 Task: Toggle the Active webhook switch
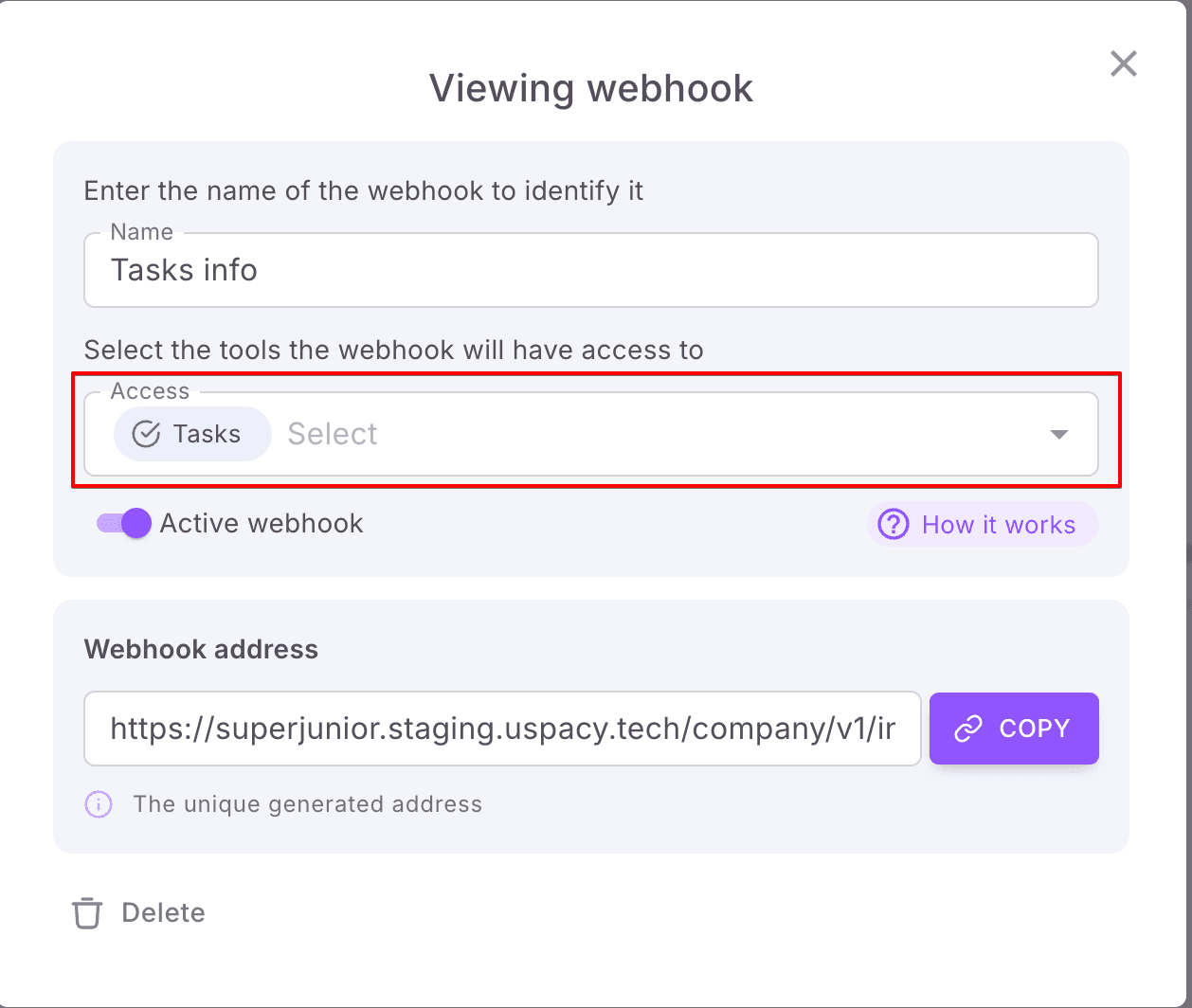(x=125, y=524)
